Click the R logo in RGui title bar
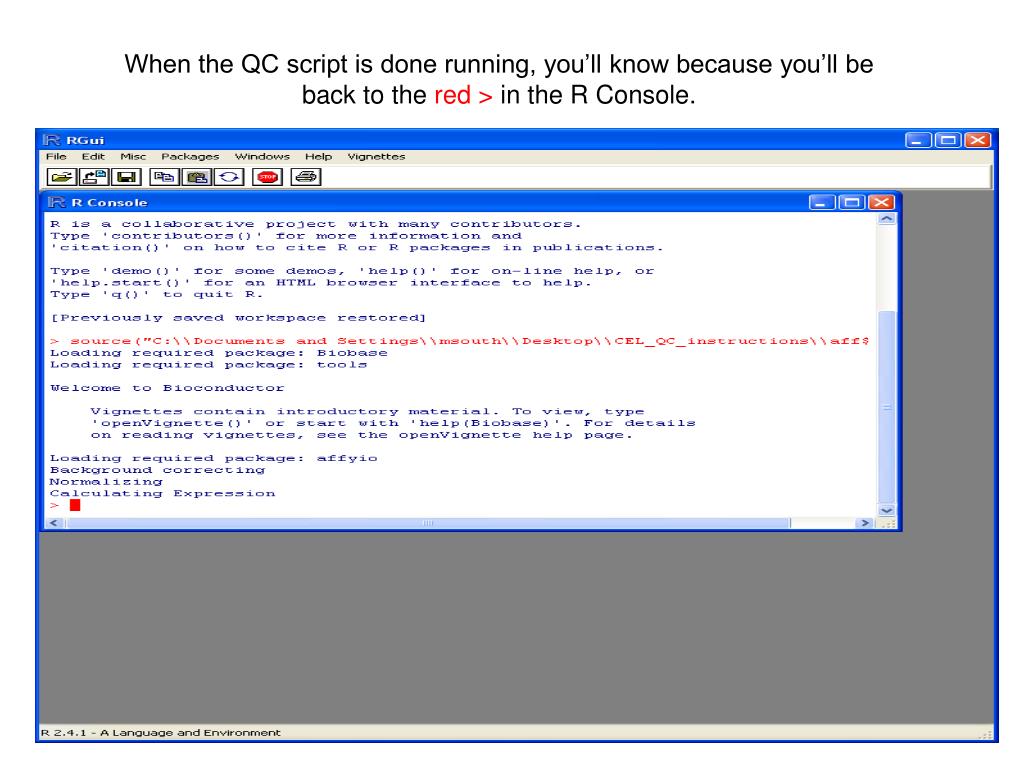The width and height of the screenshot is (1024, 768). click(52, 140)
